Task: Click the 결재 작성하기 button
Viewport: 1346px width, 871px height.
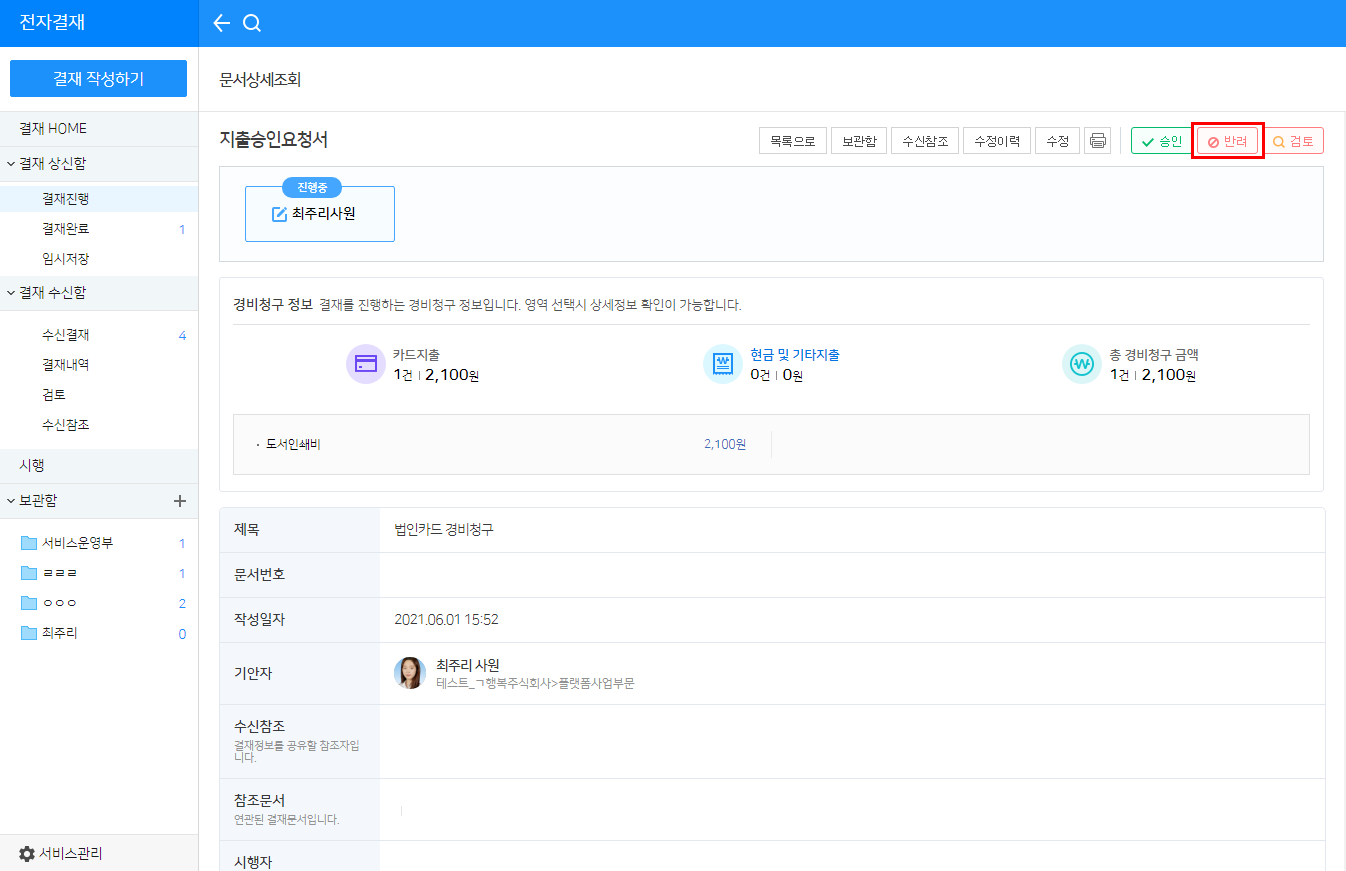Action: point(98,79)
